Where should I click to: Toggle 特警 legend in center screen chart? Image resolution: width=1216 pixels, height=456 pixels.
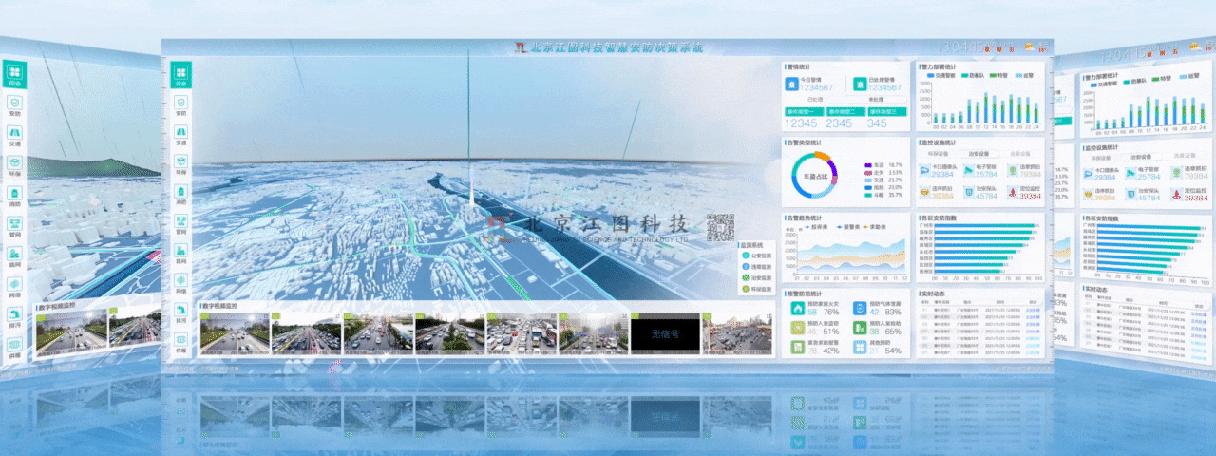(998, 76)
